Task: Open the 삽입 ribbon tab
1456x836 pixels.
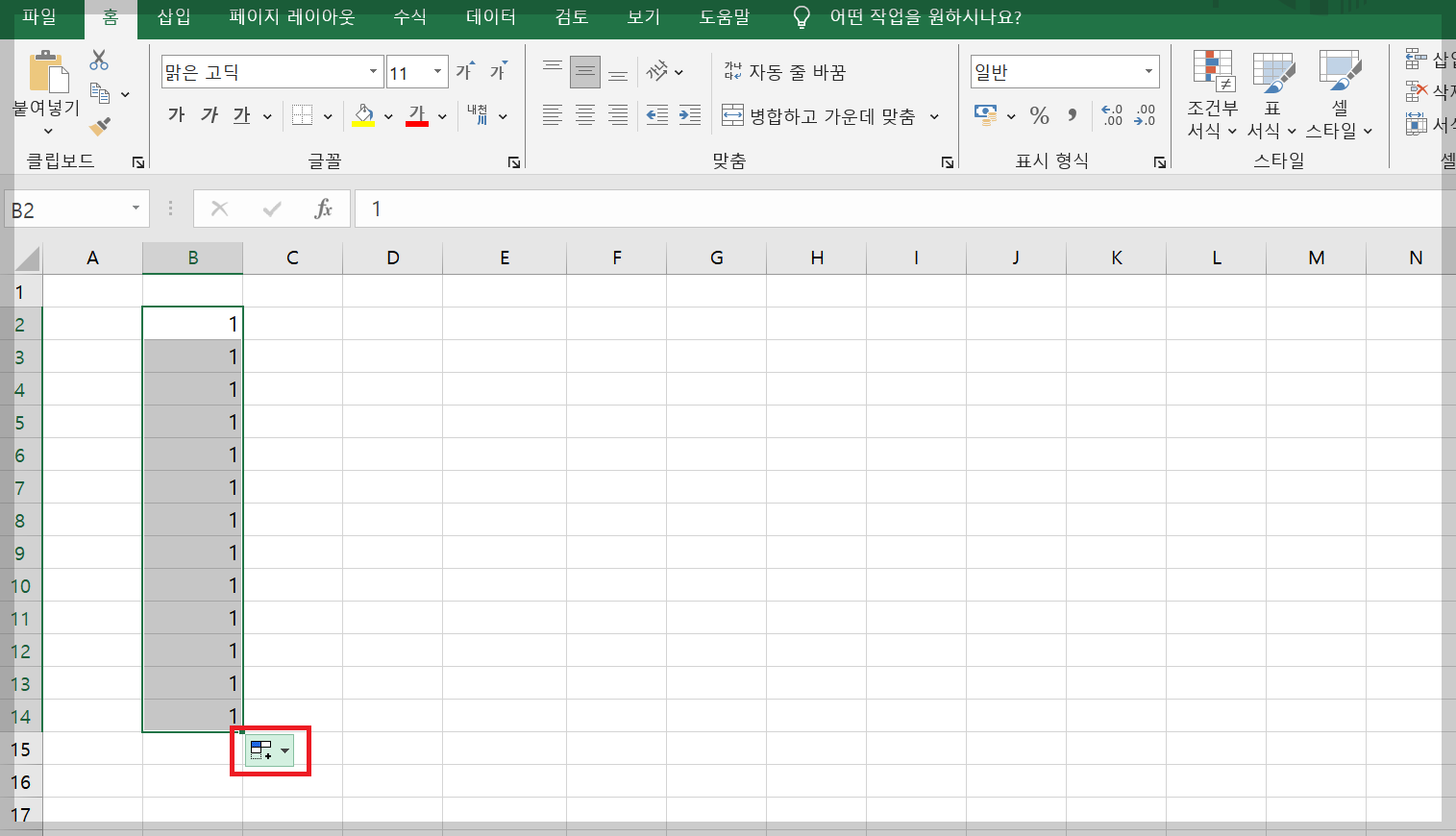Action: (x=173, y=16)
